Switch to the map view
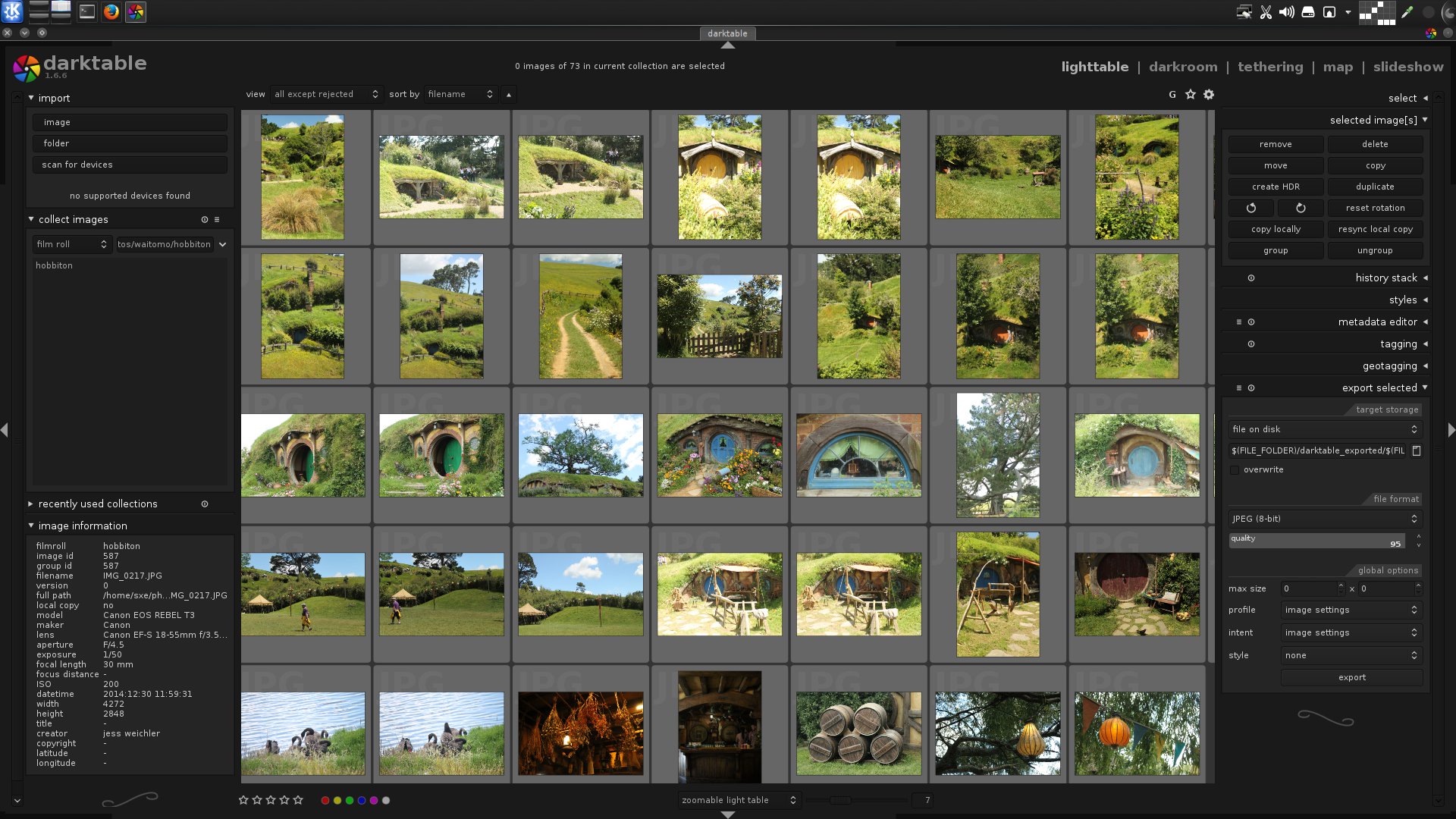 point(1337,67)
